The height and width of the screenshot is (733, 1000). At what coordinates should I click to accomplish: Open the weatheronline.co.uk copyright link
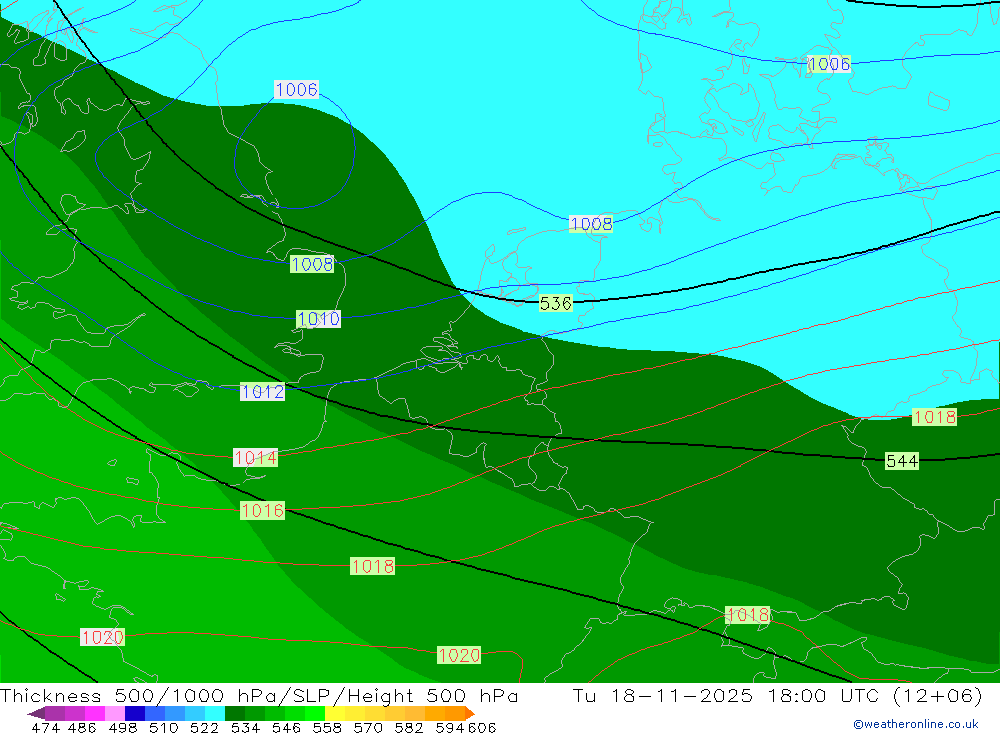(916, 724)
